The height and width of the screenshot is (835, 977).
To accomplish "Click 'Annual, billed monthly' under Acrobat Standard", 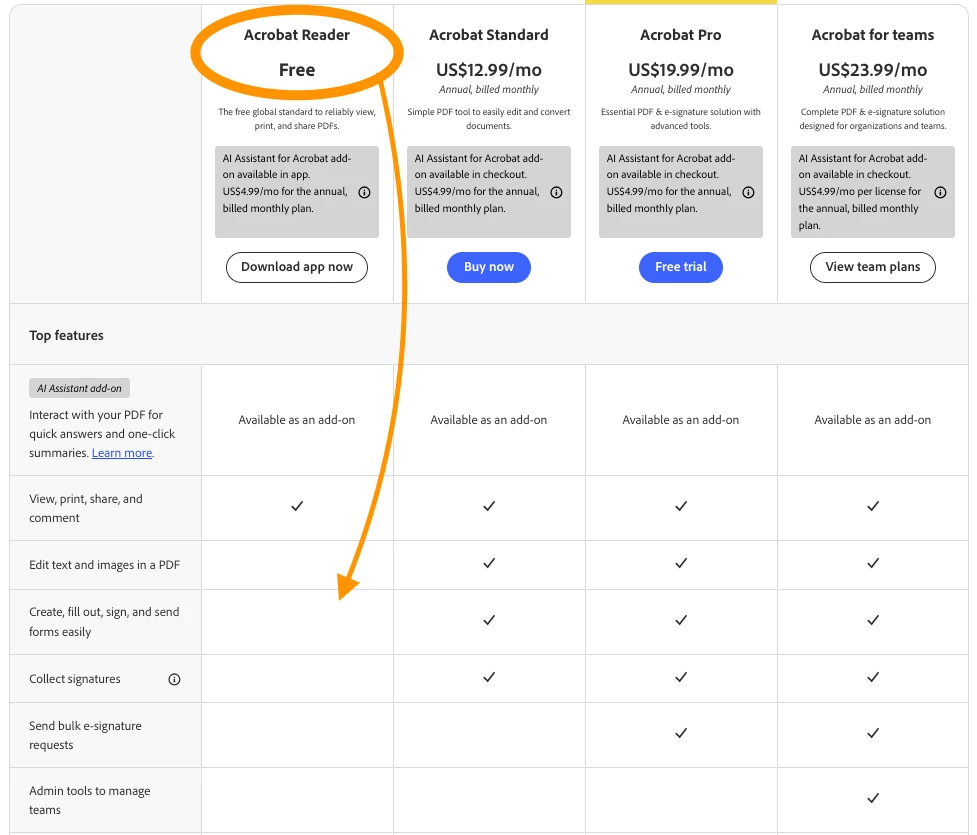I will (x=488, y=90).
